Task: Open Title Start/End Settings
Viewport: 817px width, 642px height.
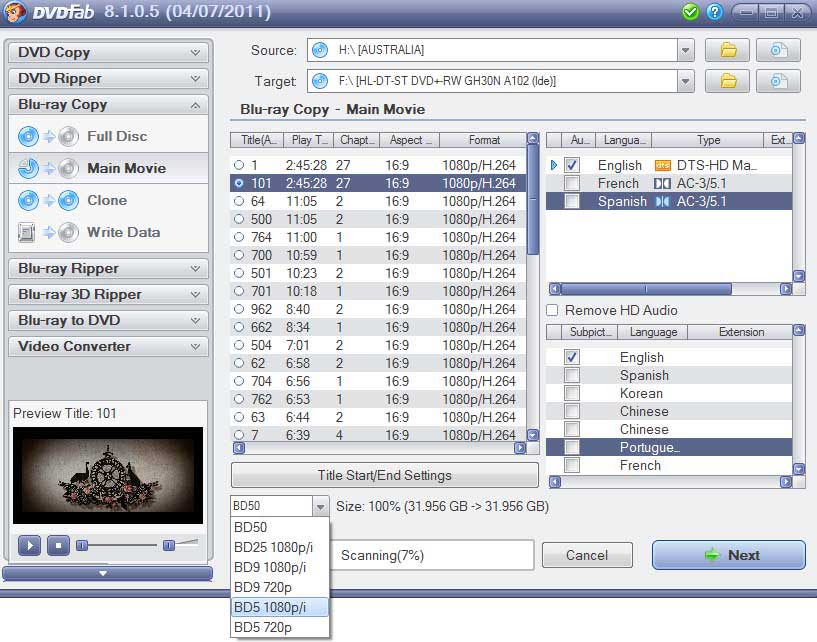Action: point(385,475)
